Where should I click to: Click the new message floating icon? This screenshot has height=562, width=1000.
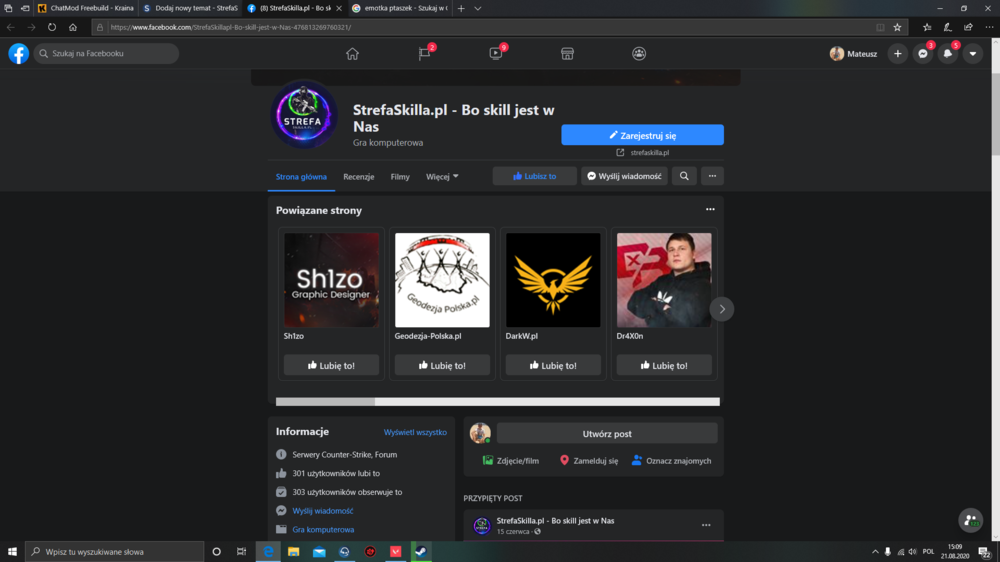[971, 521]
